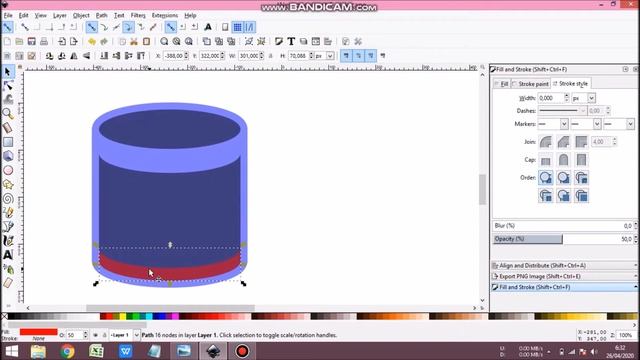640x360 pixels.
Task: Toggle layer lock in status bar
Action: (x=104, y=335)
